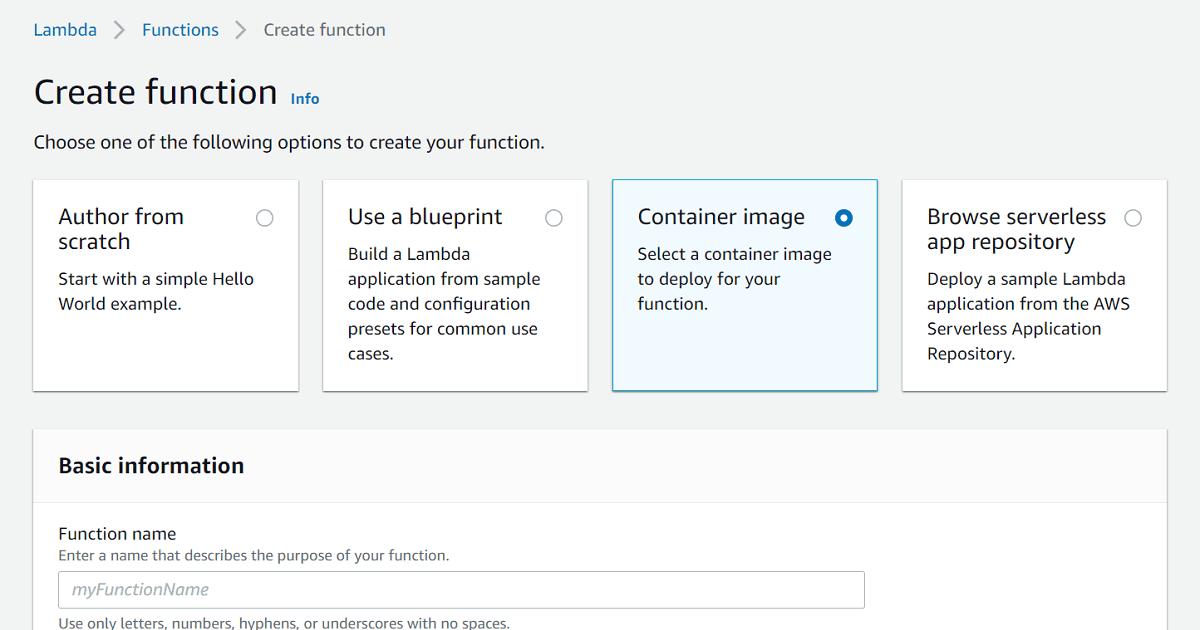The image size is (1200, 630).
Task: Click the Info link beside Create function
Action: pyautogui.click(x=305, y=98)
